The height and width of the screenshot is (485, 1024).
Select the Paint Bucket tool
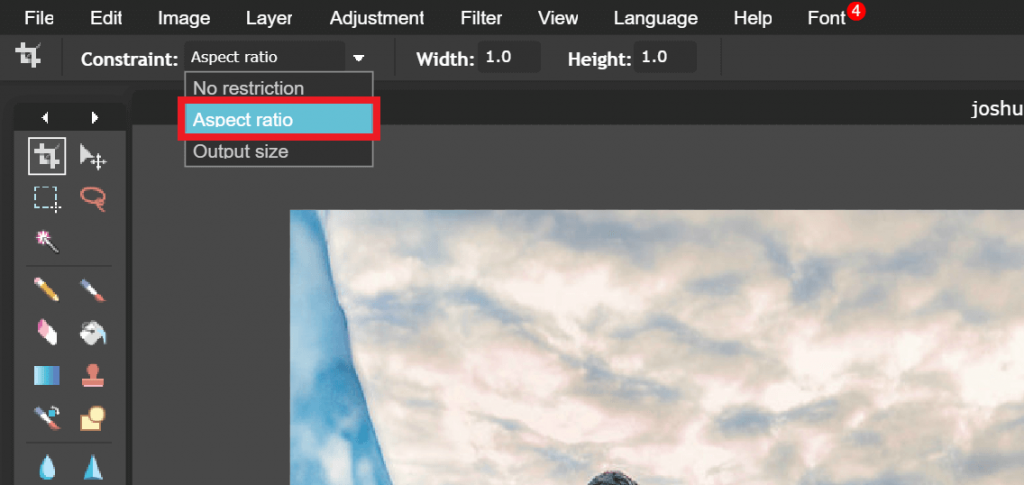(x=93, y=332)
